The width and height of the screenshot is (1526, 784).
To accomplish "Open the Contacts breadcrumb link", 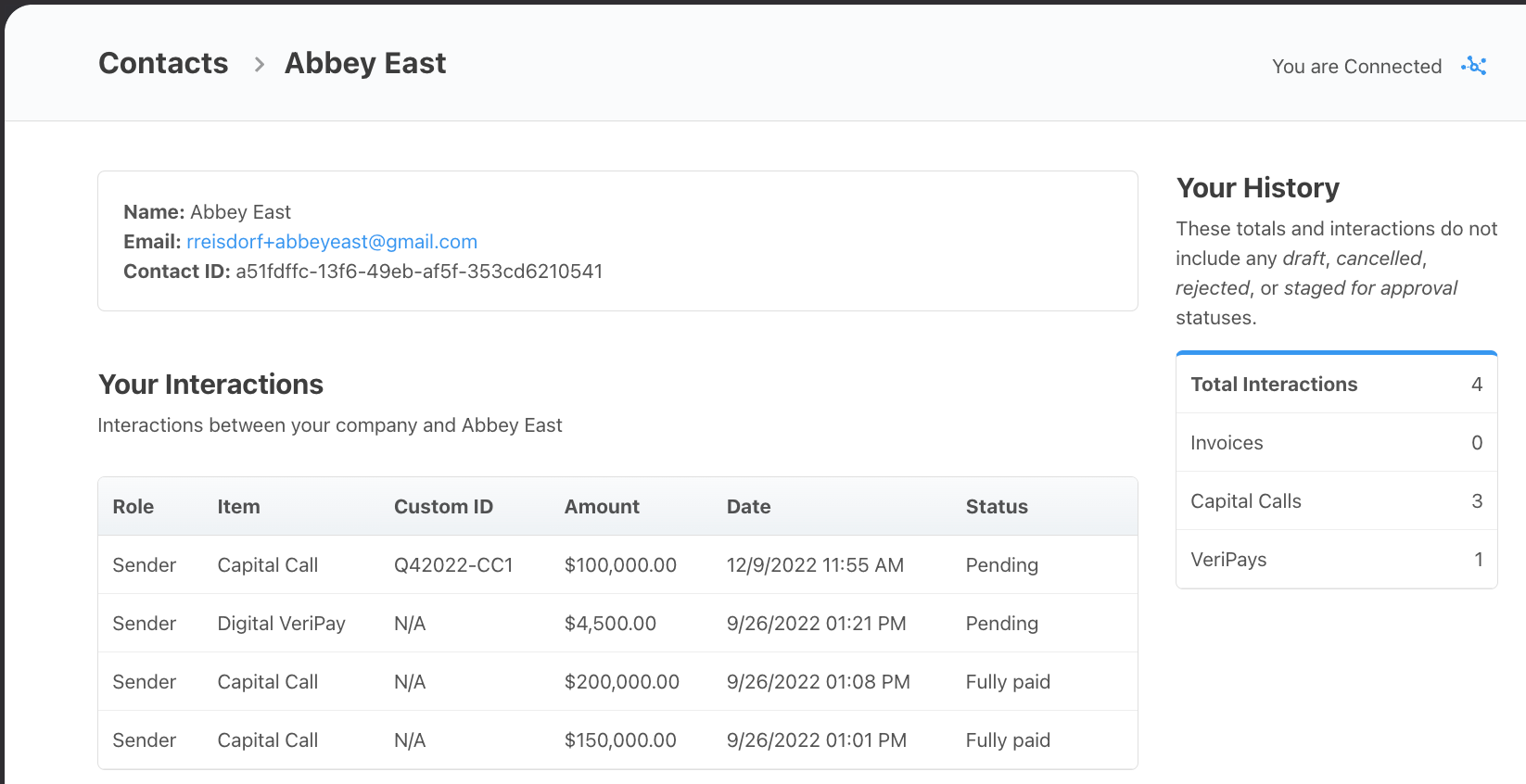I will [x=163, y=63].
